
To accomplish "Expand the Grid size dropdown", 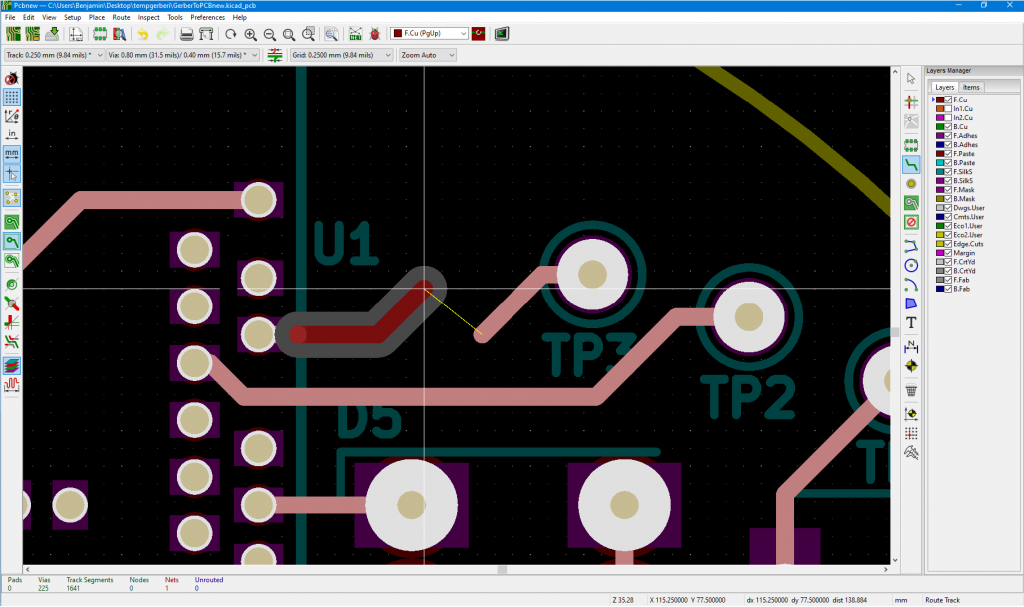I will pos(340,54).
